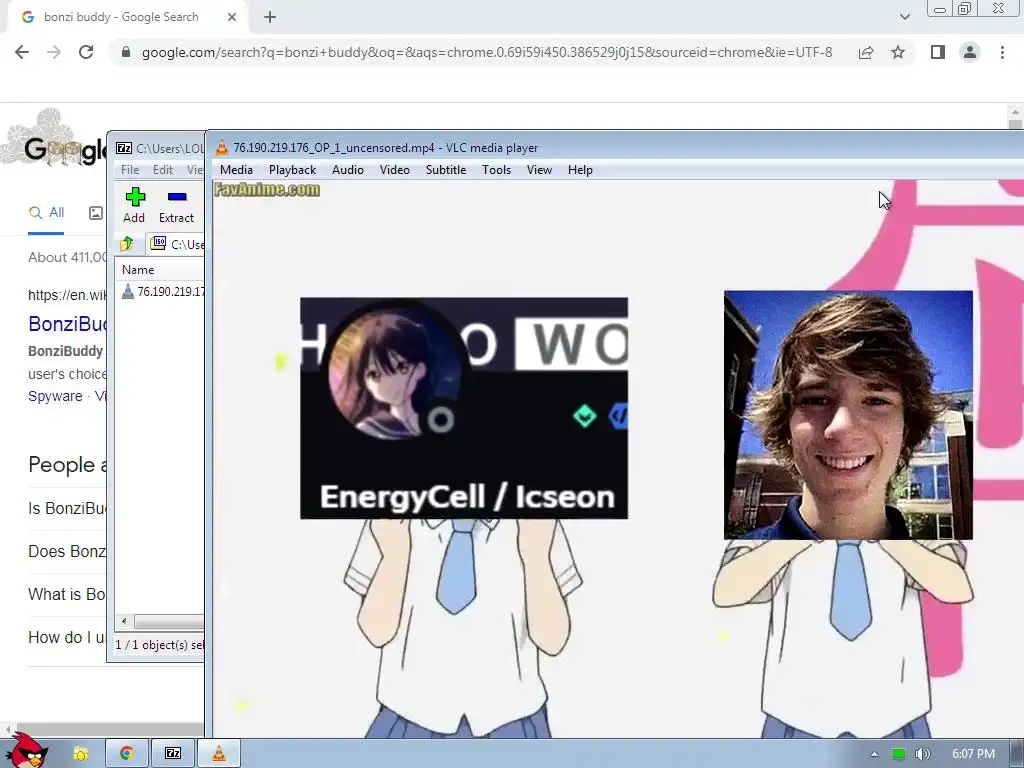Viewport: 1024px width, 768px height.
Task: Open Chrome profile avatar
Action: pyautogui.click(x=970, y=52)
